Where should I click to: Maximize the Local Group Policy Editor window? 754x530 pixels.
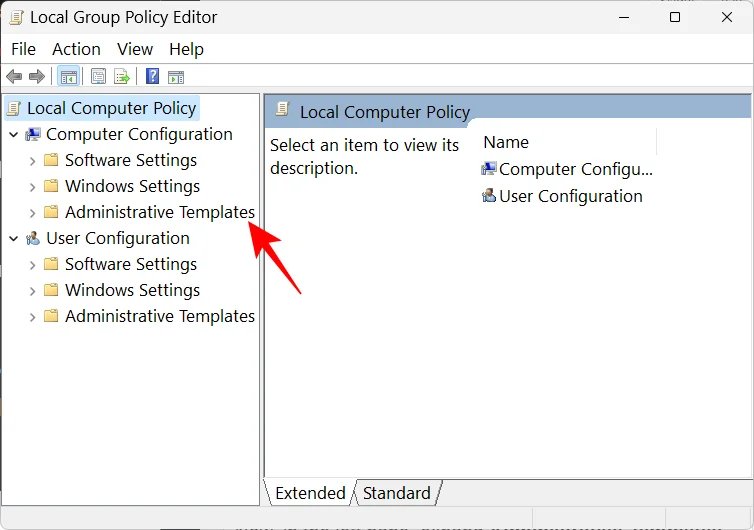pyautogui.click(x=675, y=17)
